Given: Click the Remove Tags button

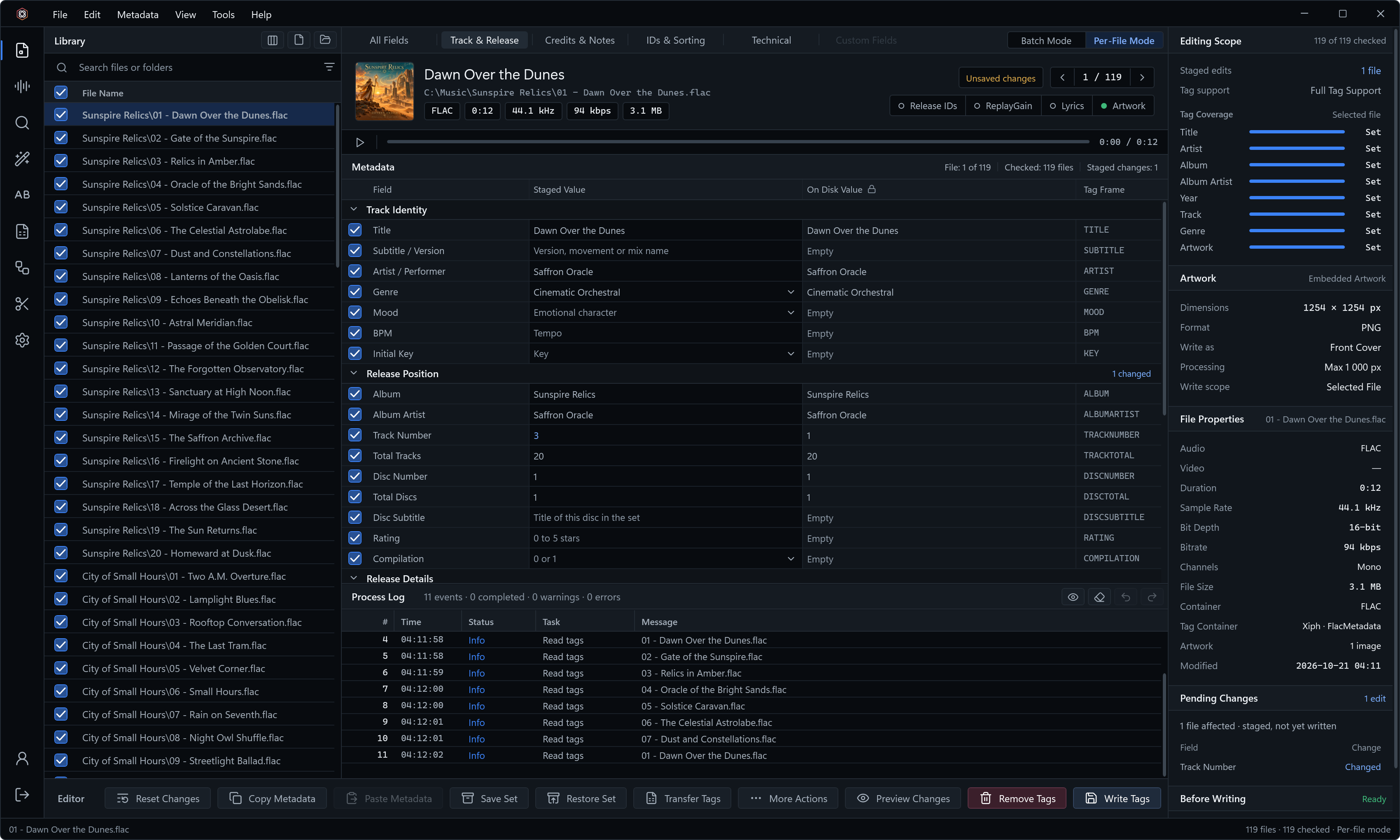Looking at the screenshot, I should (x=1017, y=799).
